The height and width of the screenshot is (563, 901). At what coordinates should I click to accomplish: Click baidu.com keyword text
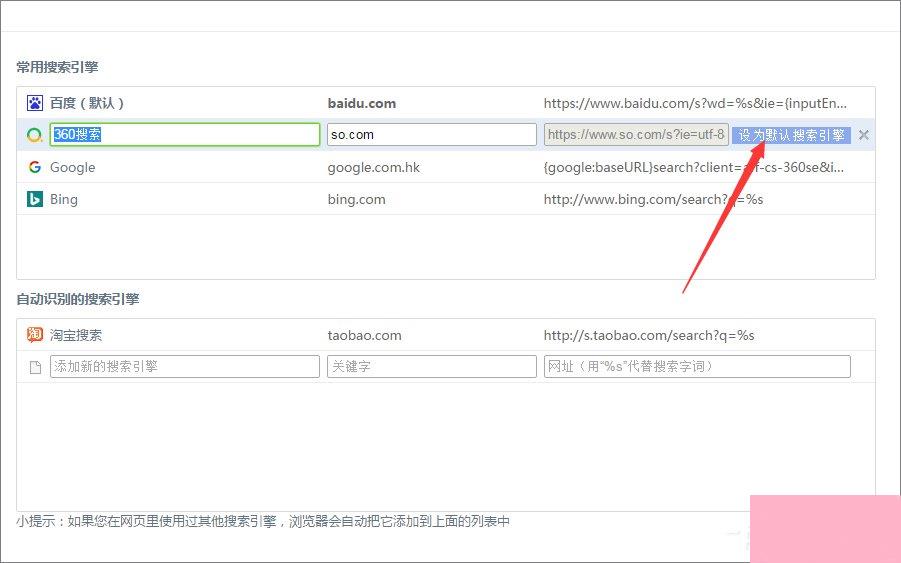coord(361,103)
